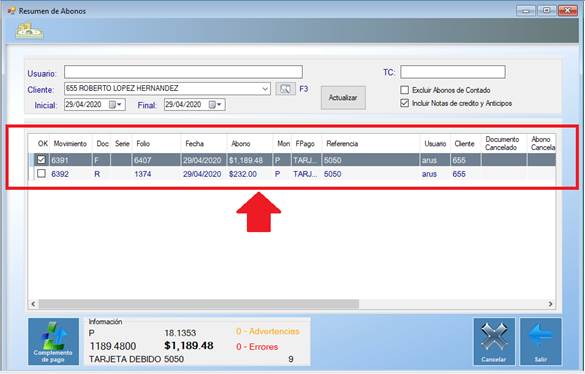The height and width of the screenshot is (374, 585).
Task: Click folio 1374 cell
Action: click(156, 174)
